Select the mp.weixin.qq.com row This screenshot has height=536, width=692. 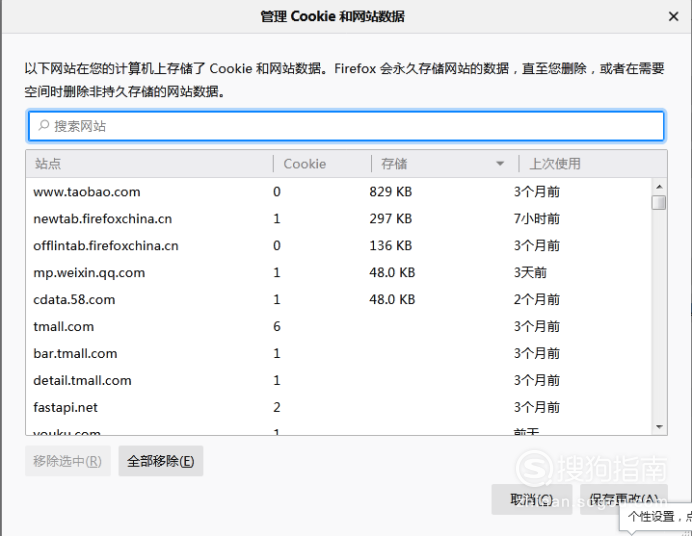coord(338,273)
